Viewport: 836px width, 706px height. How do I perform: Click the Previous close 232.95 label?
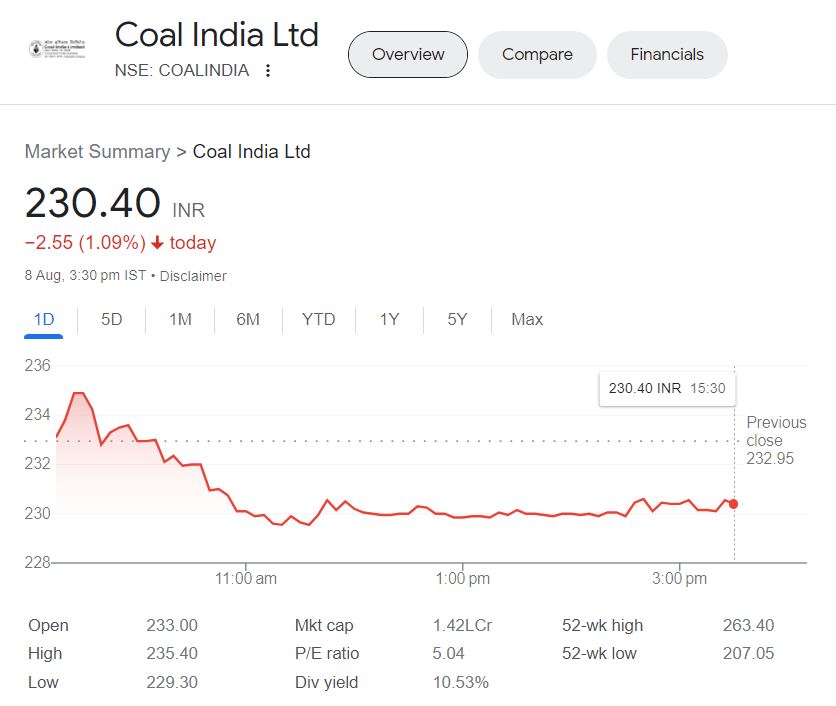click(x=775, y=440)
